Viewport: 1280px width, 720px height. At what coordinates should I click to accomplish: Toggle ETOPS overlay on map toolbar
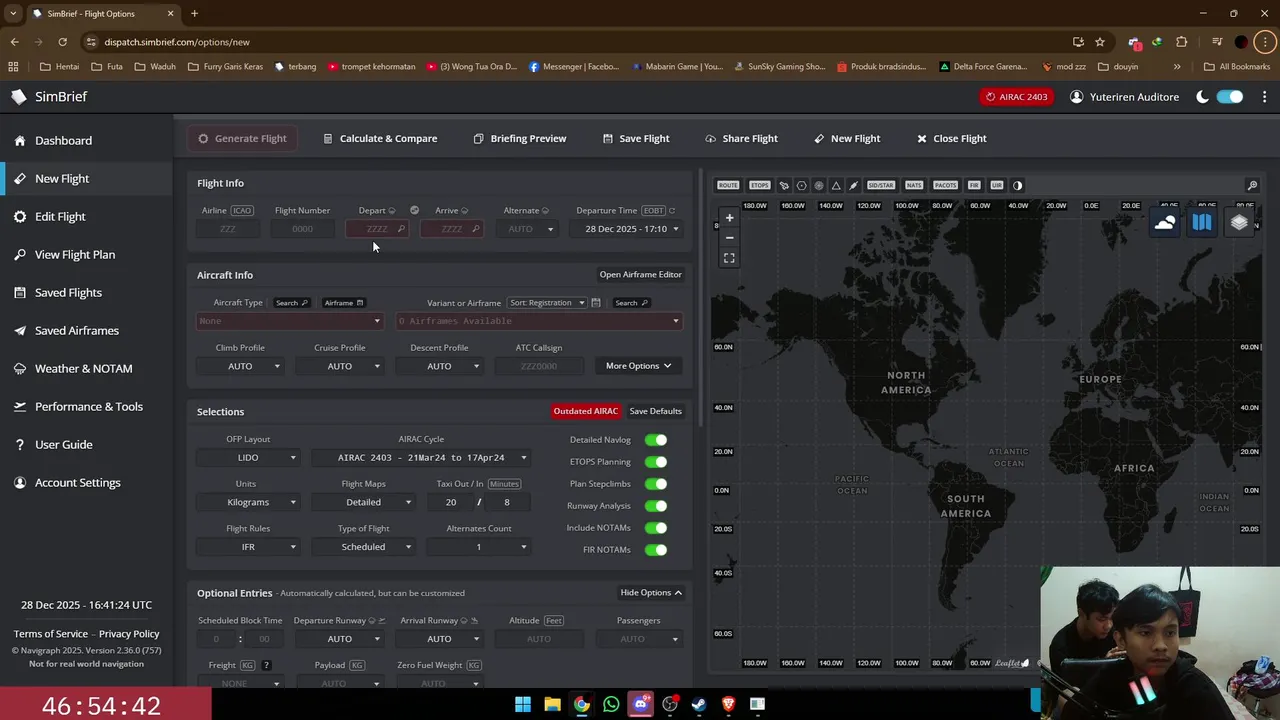pyautogui.click(x=760, y=185)
